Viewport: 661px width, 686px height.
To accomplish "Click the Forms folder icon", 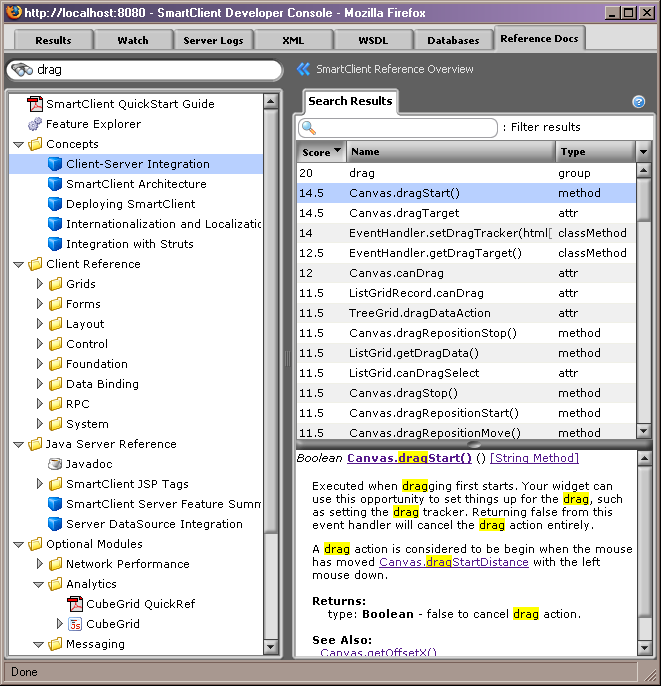I will pos(55,304).
